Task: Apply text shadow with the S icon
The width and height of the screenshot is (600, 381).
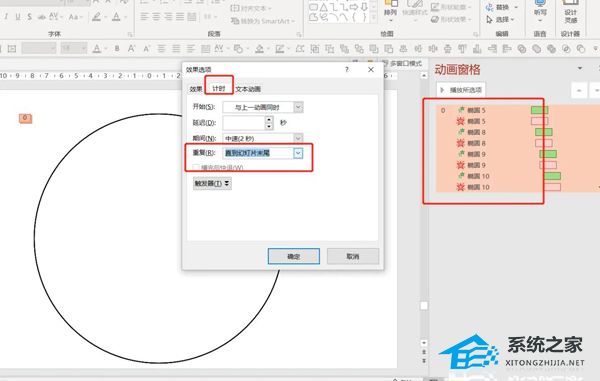Action: click(x=29, y=17)
